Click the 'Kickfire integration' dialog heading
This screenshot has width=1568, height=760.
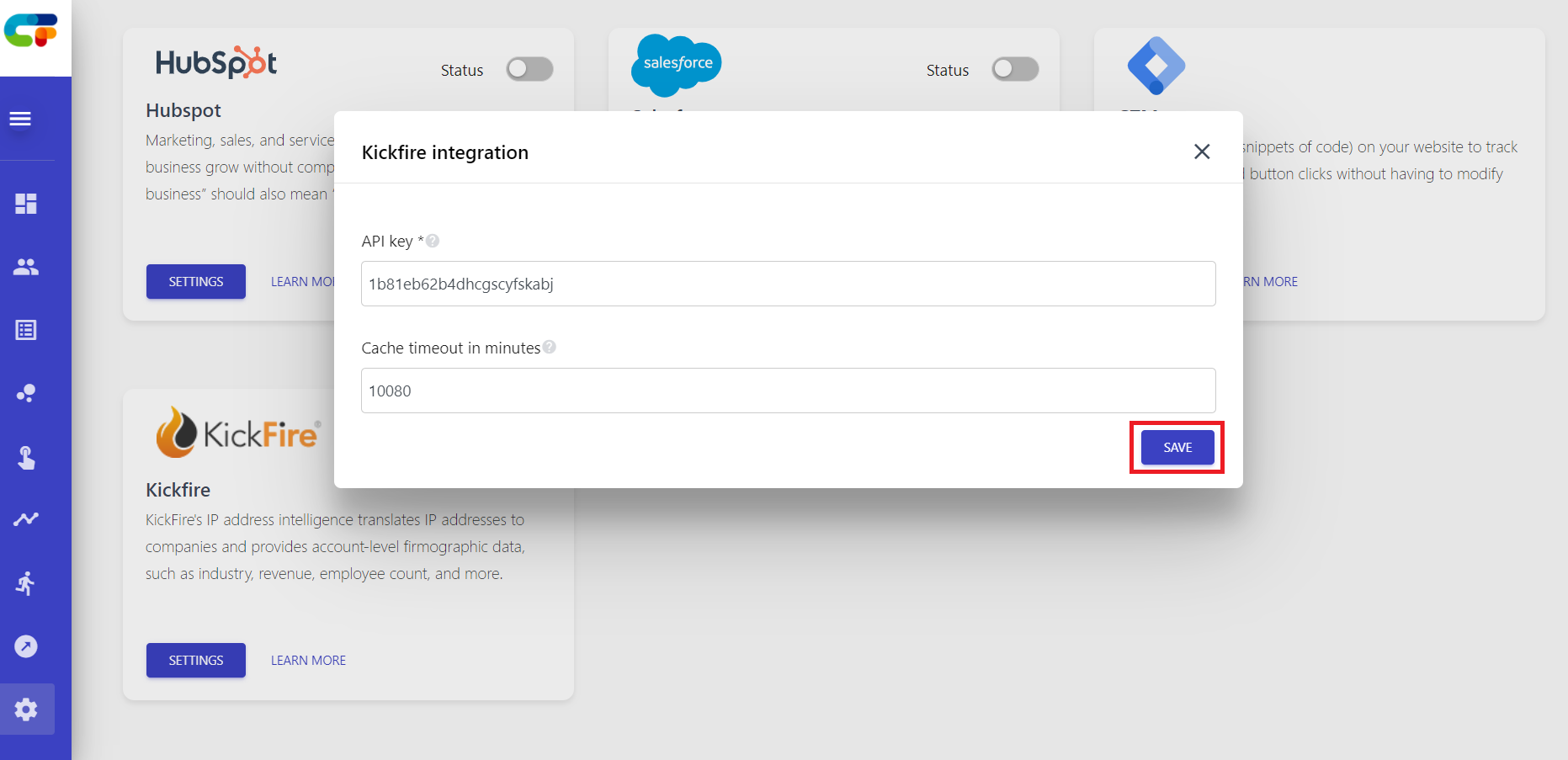445,152
